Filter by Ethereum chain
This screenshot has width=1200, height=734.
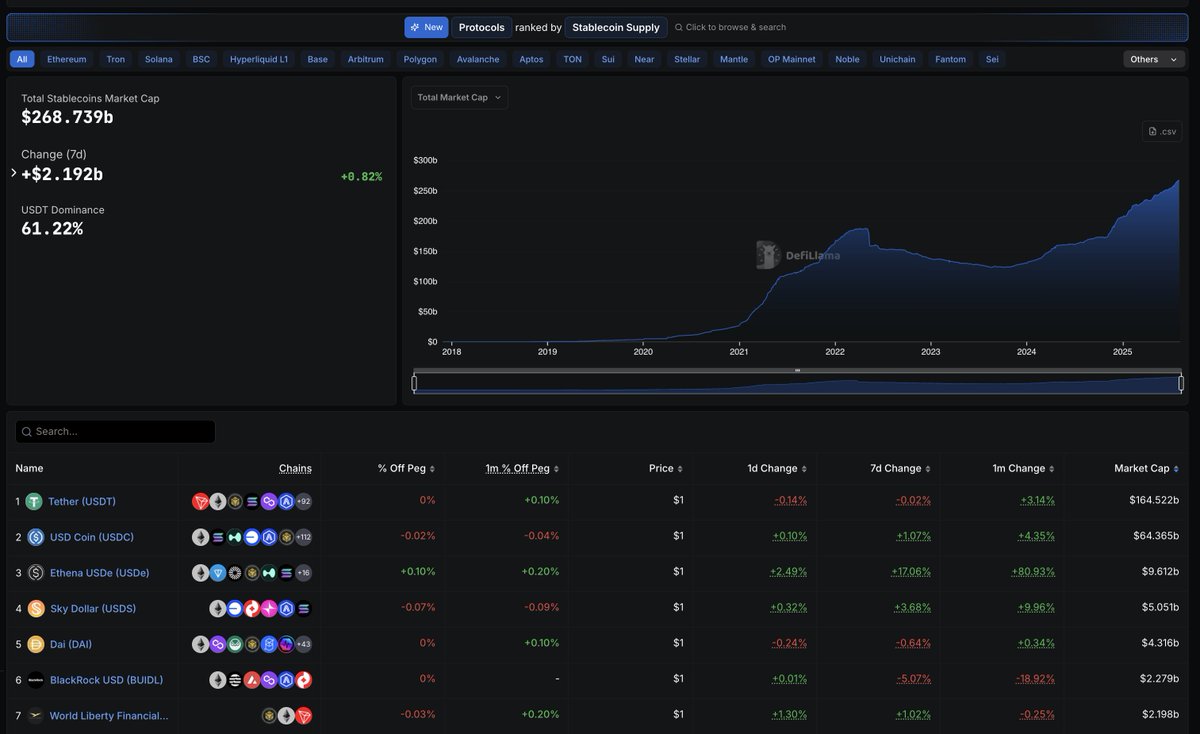[x=66, y=59]
